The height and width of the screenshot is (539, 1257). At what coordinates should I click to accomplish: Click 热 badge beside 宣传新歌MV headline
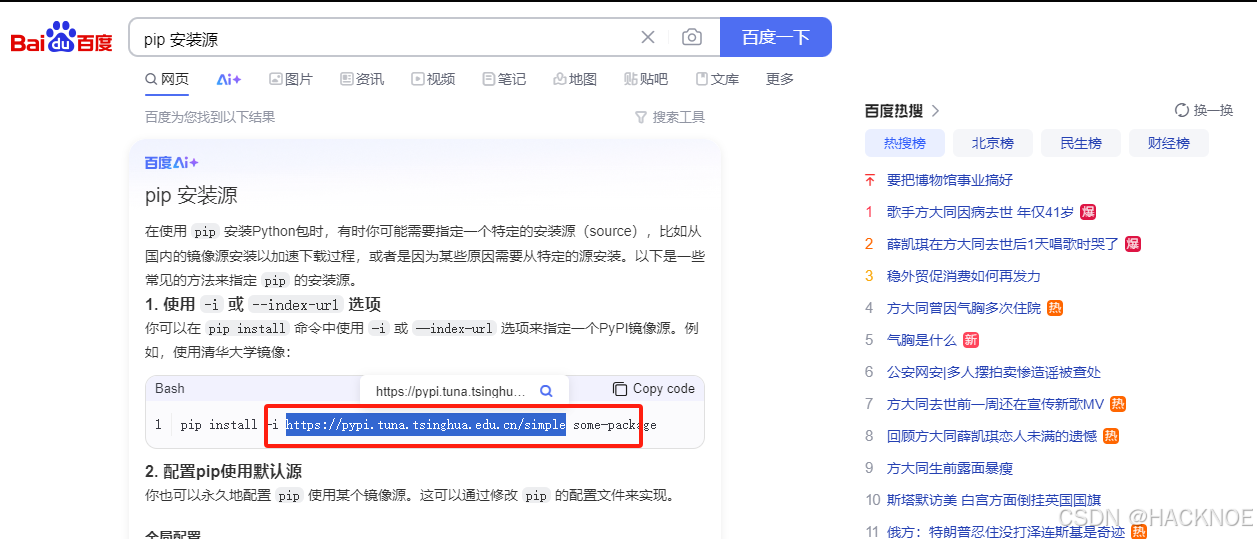pyautogui.click(x=1118, y=404)
